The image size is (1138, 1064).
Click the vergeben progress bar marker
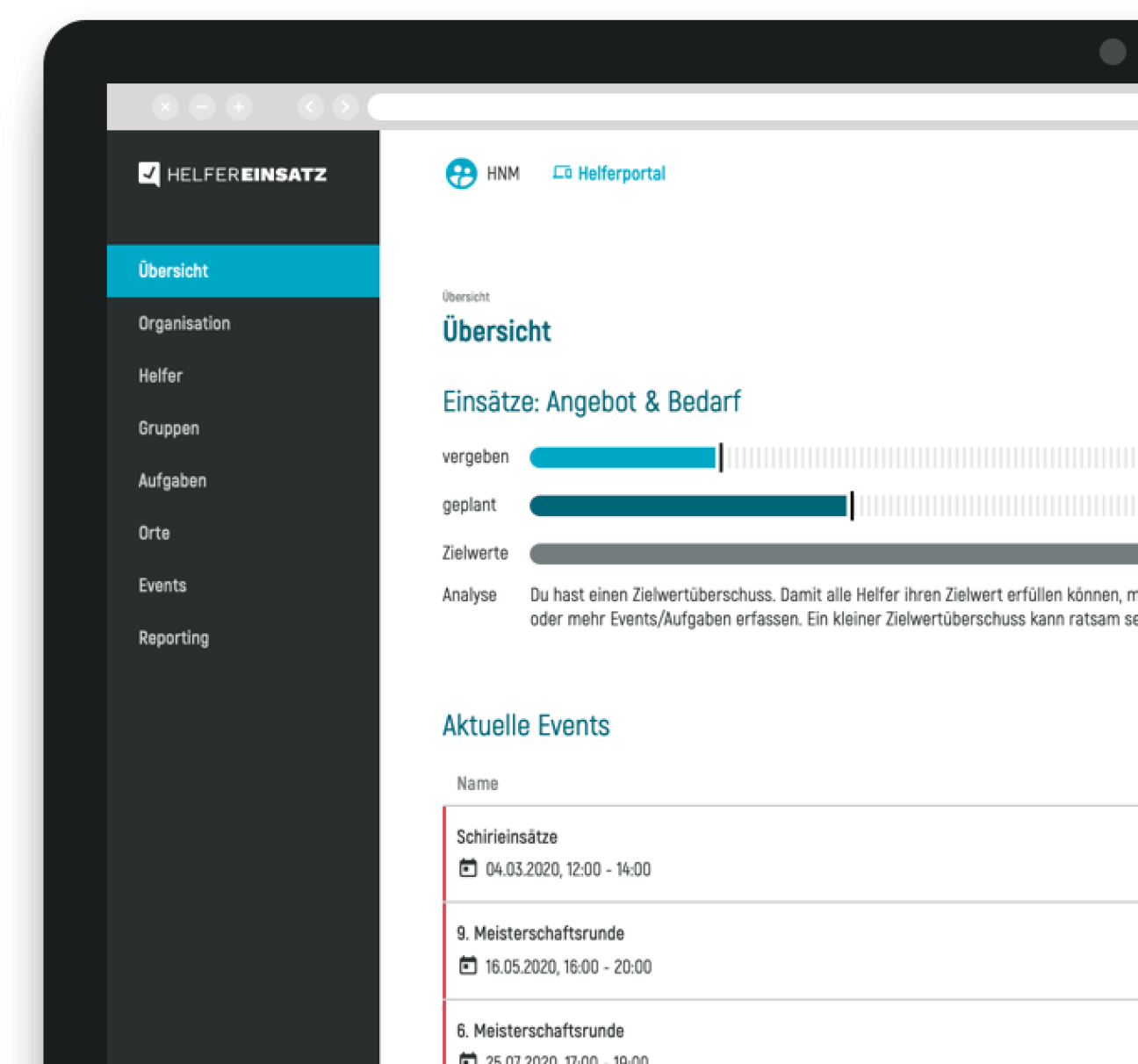click(721, 457)
